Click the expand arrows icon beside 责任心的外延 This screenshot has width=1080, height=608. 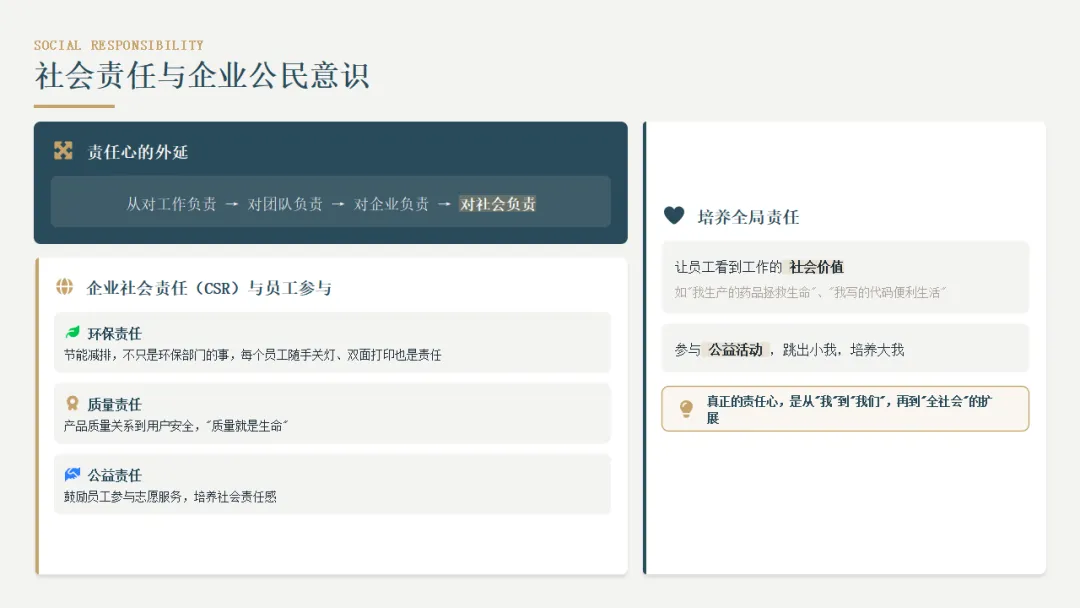coord(63,151)
